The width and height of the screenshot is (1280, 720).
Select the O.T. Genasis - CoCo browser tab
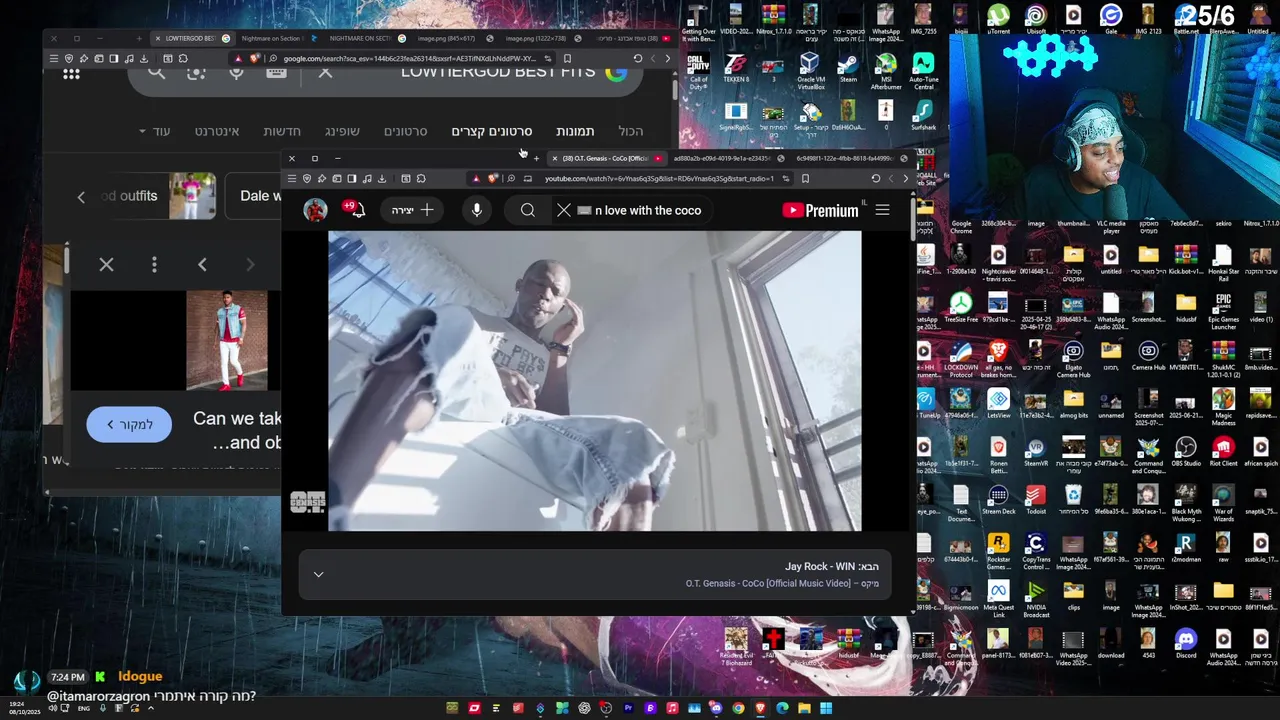605,158
